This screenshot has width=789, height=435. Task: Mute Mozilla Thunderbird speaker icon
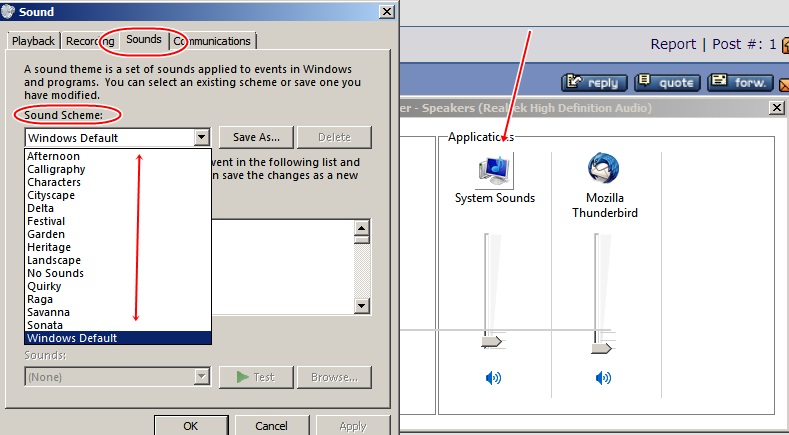pos(603,378)
